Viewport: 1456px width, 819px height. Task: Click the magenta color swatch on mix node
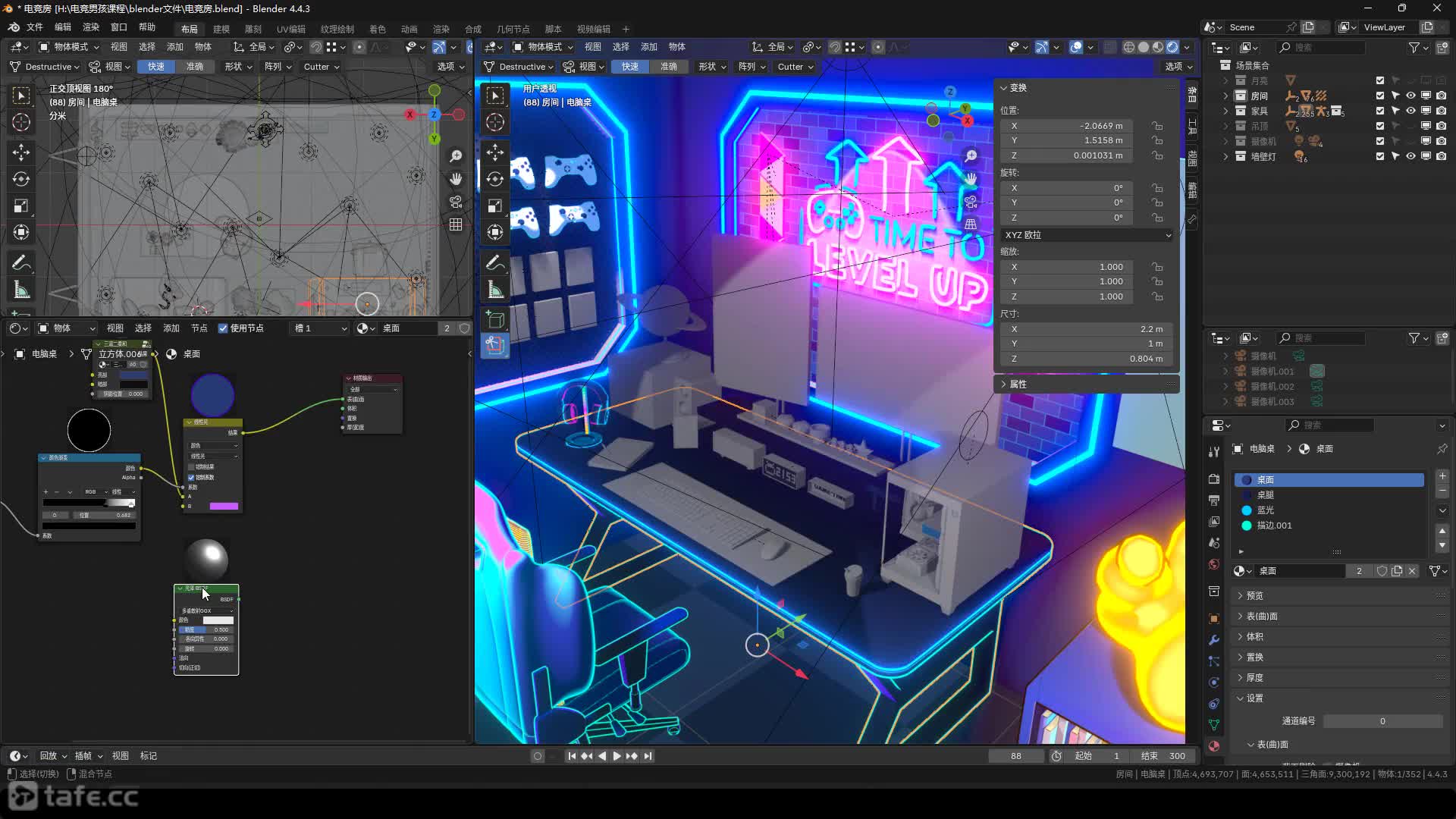click(x=224, y=506)
